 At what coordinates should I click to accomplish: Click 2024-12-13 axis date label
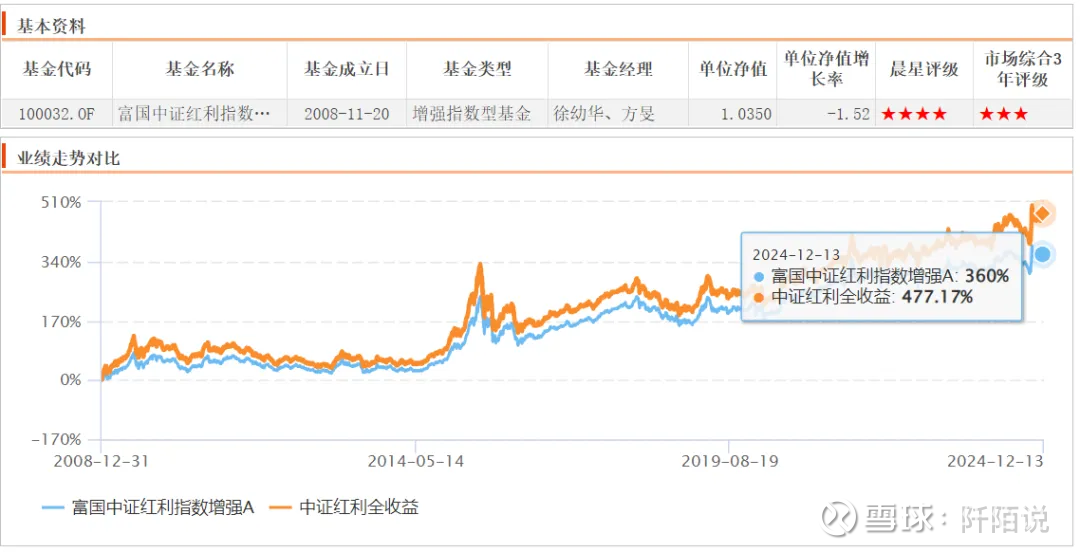click(995, 461)
